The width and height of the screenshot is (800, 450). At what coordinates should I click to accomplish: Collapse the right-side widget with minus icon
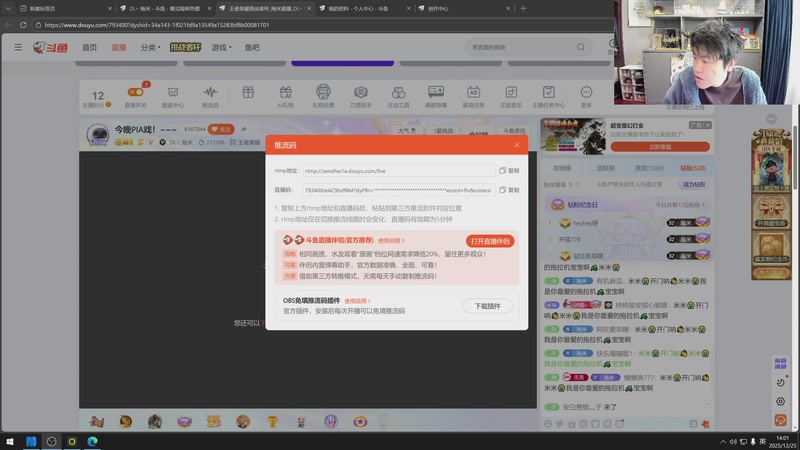point(771,119)
